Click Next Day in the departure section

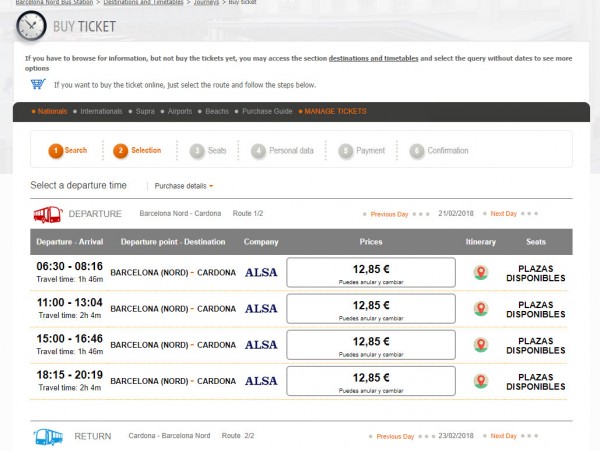(x=504, y=214)
